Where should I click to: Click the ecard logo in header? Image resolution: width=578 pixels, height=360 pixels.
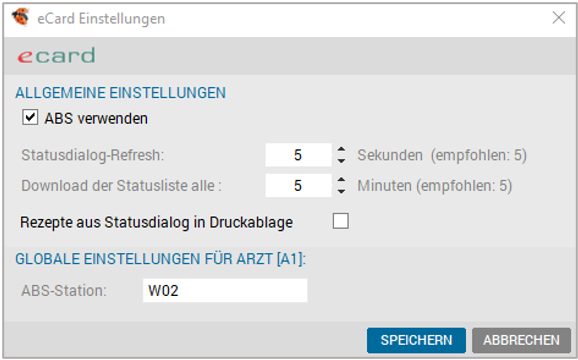tap(56, 55)
